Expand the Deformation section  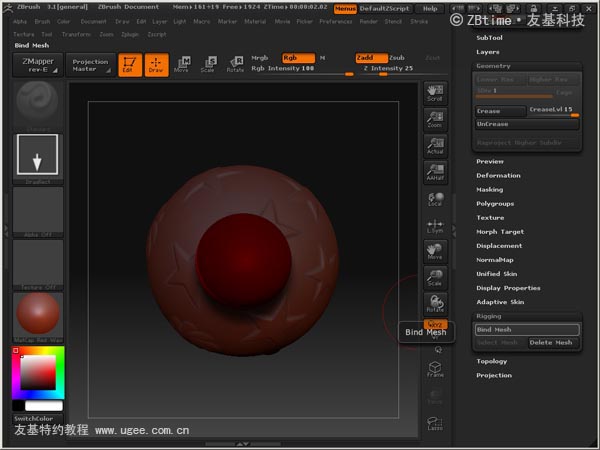(x=498, y=175)
